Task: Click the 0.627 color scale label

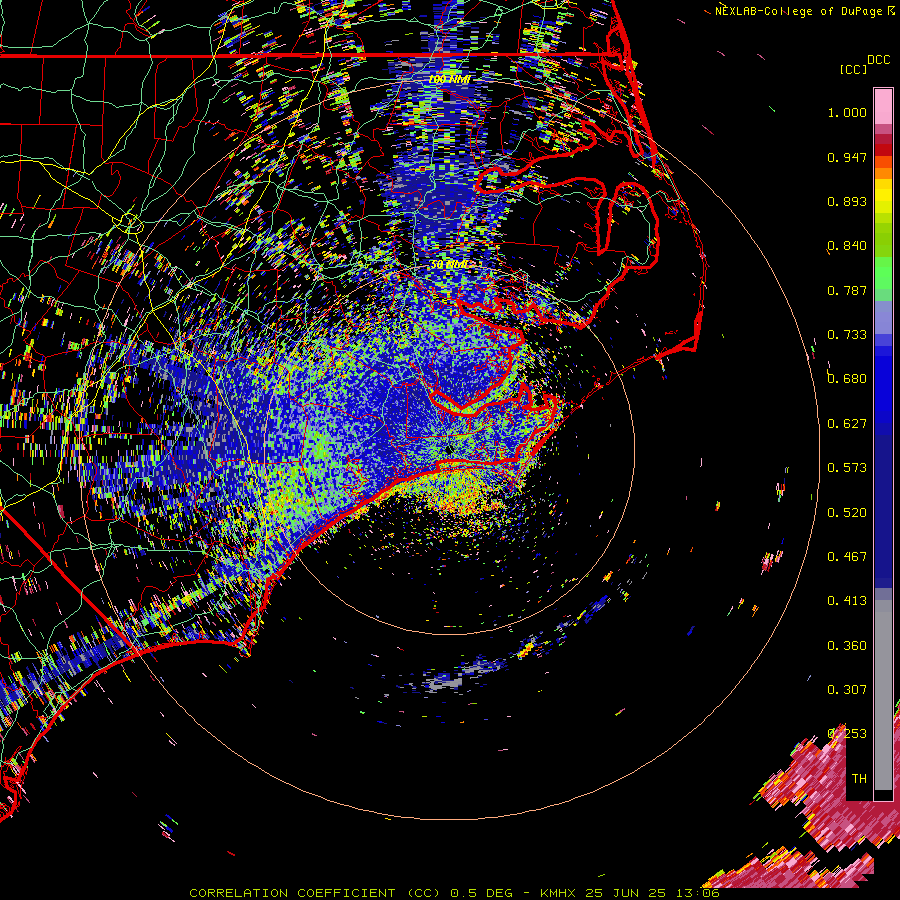Action: click(x=847, y=424)
